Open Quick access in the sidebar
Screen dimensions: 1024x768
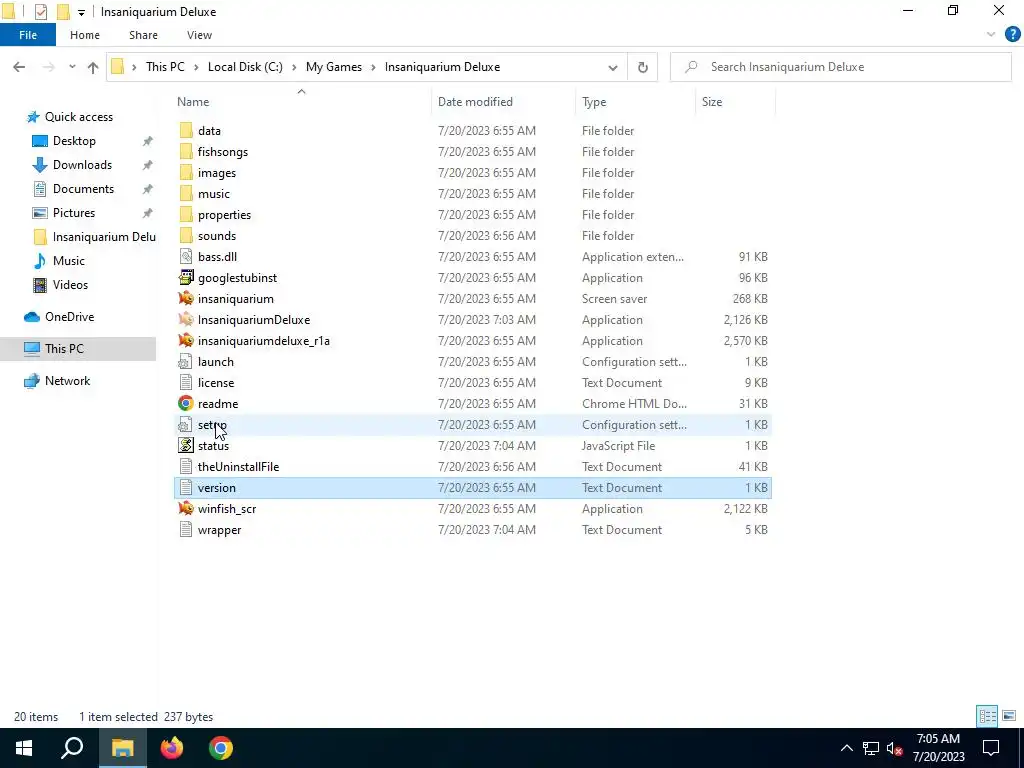tap(78, 117)
